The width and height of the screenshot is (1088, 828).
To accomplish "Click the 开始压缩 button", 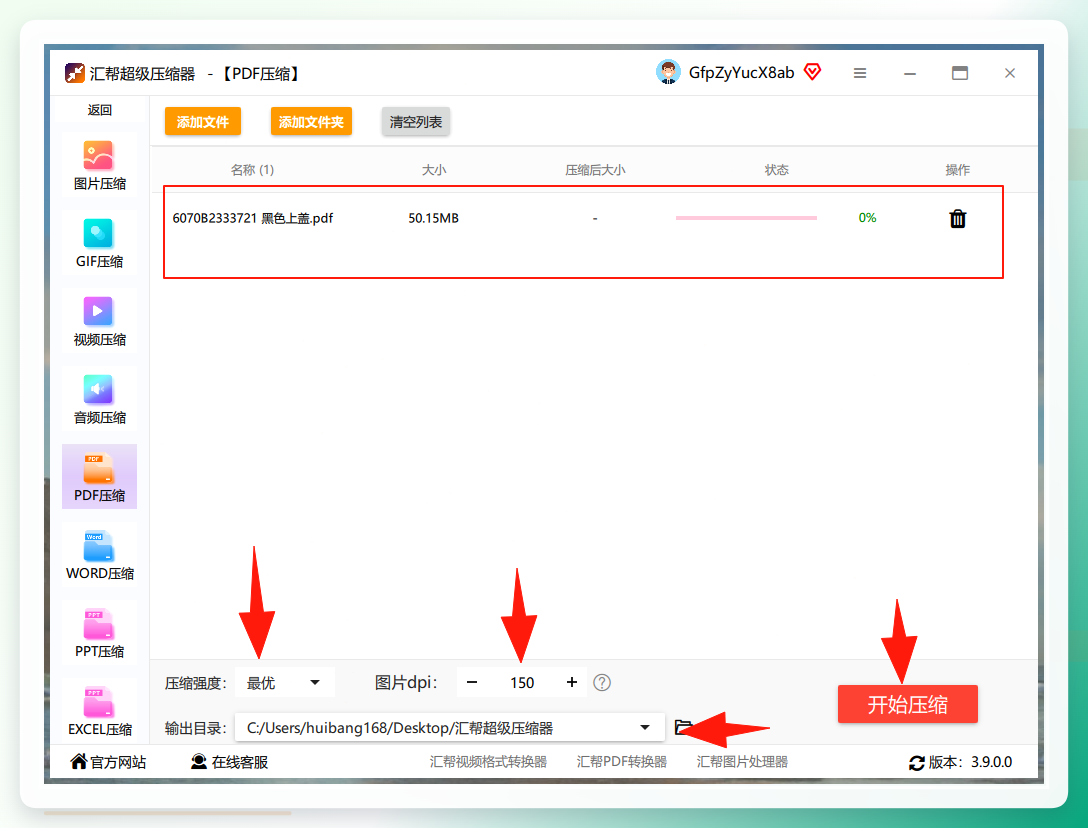I will pos(908,704).
